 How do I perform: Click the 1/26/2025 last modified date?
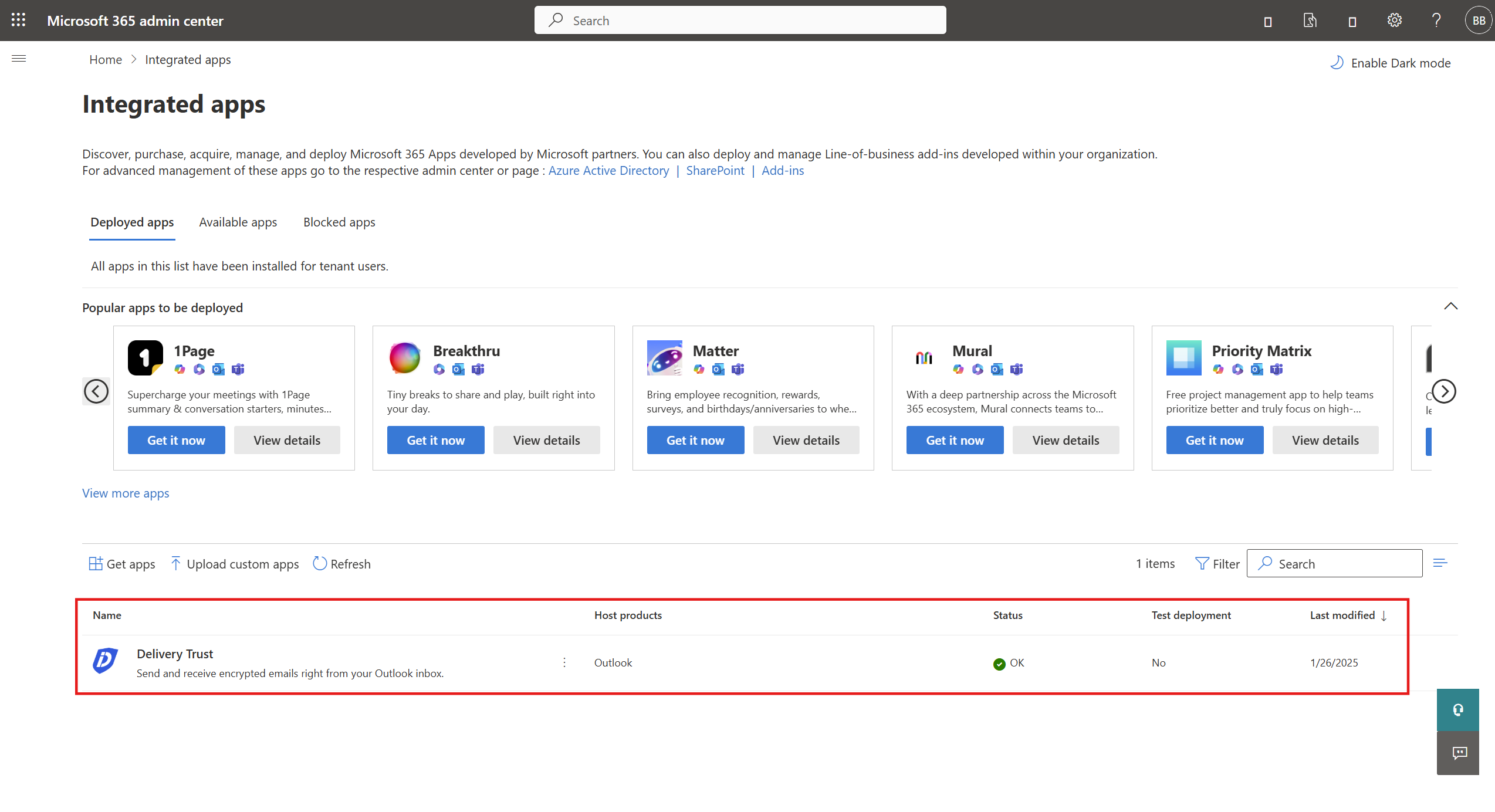click(1334, 663)
